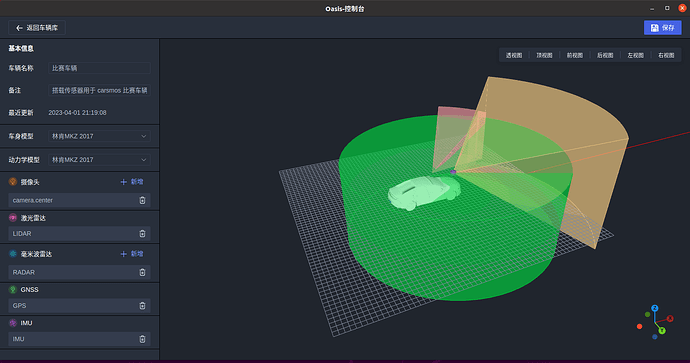Expand the 动力学模型 dropdown
The height and width of the screenshot is (363, 690).
coord(99,160)
